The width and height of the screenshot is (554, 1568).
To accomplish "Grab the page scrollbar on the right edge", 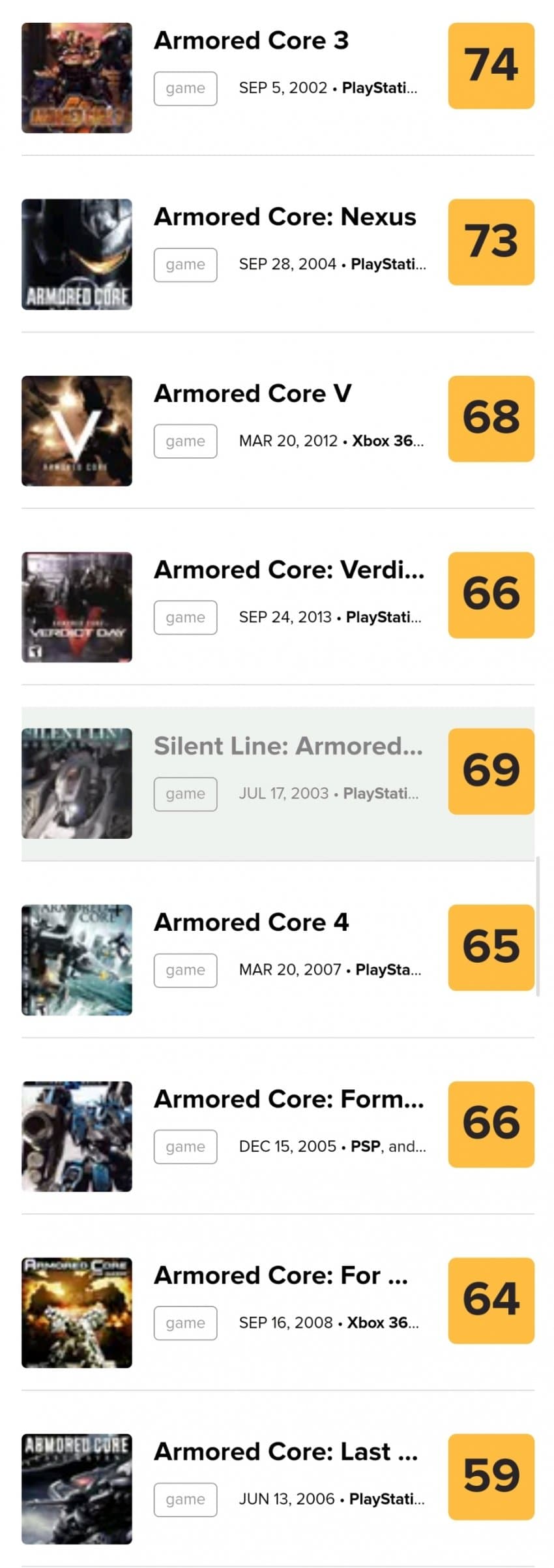I will 538,926.
